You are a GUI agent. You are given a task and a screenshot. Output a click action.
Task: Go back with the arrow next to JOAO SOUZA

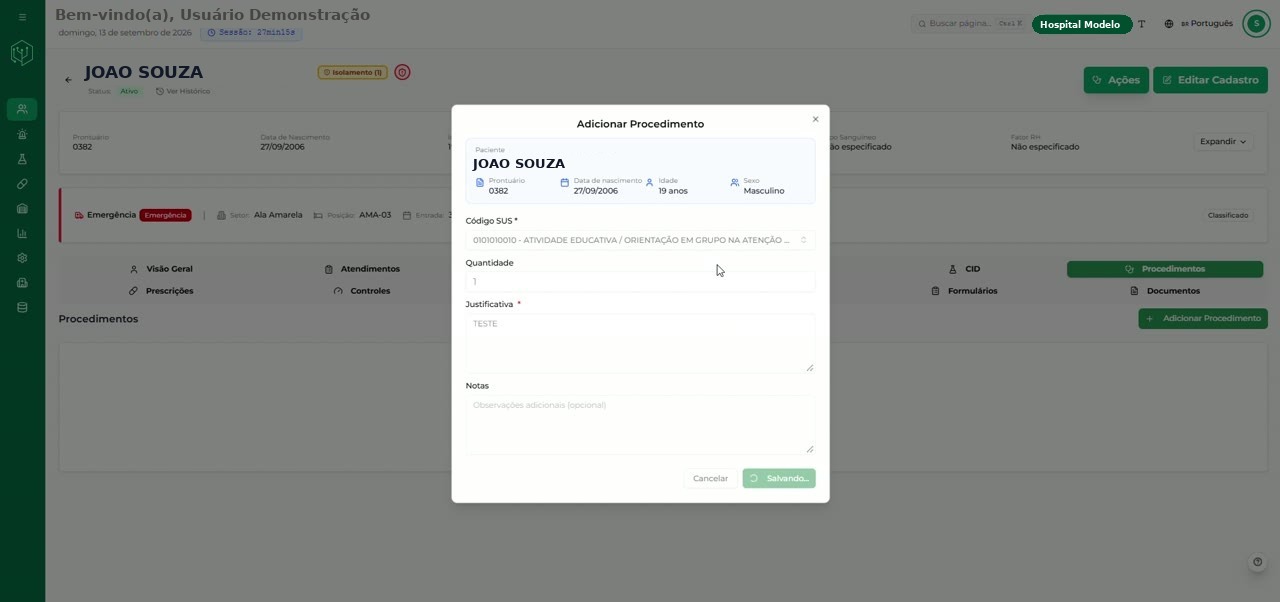click(x=68, y=80)
